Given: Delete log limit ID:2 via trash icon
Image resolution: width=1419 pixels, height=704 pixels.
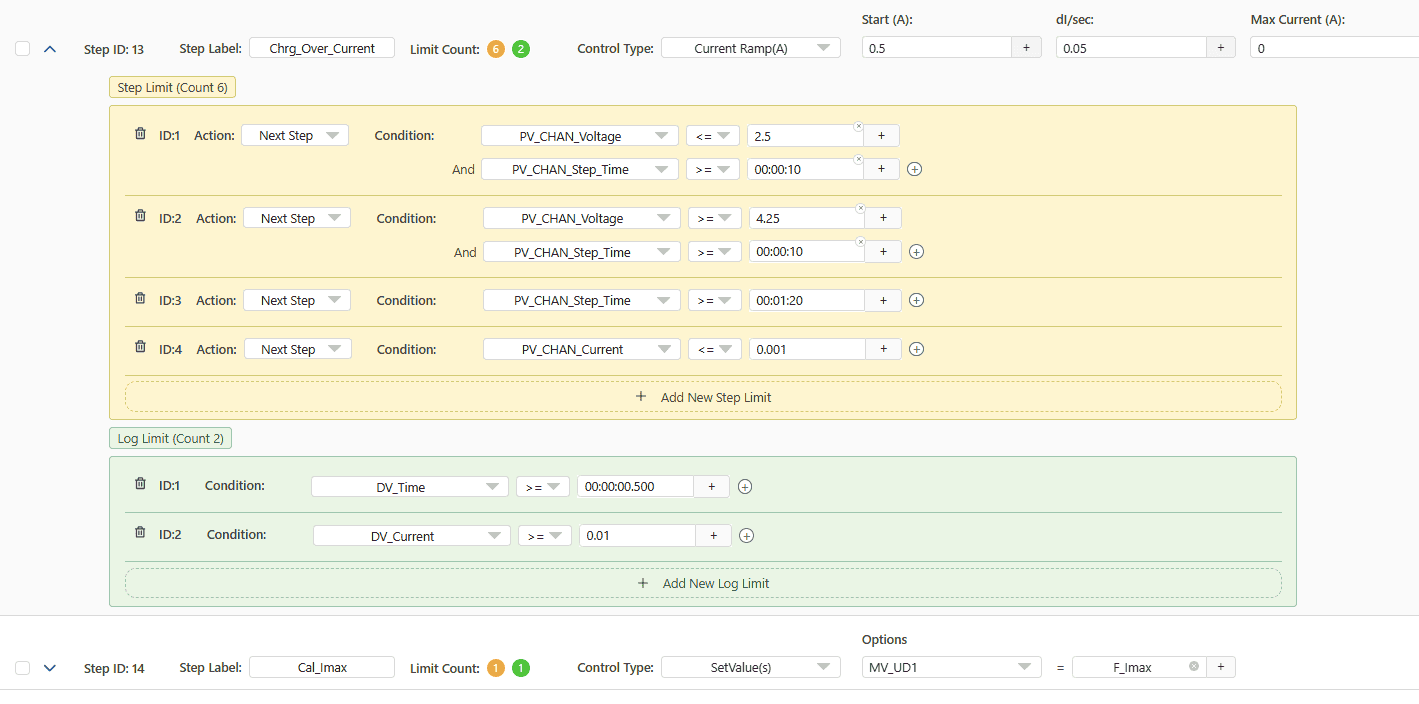Looking at the screenshot, I should pyautogui.click(x=140, y=533).
